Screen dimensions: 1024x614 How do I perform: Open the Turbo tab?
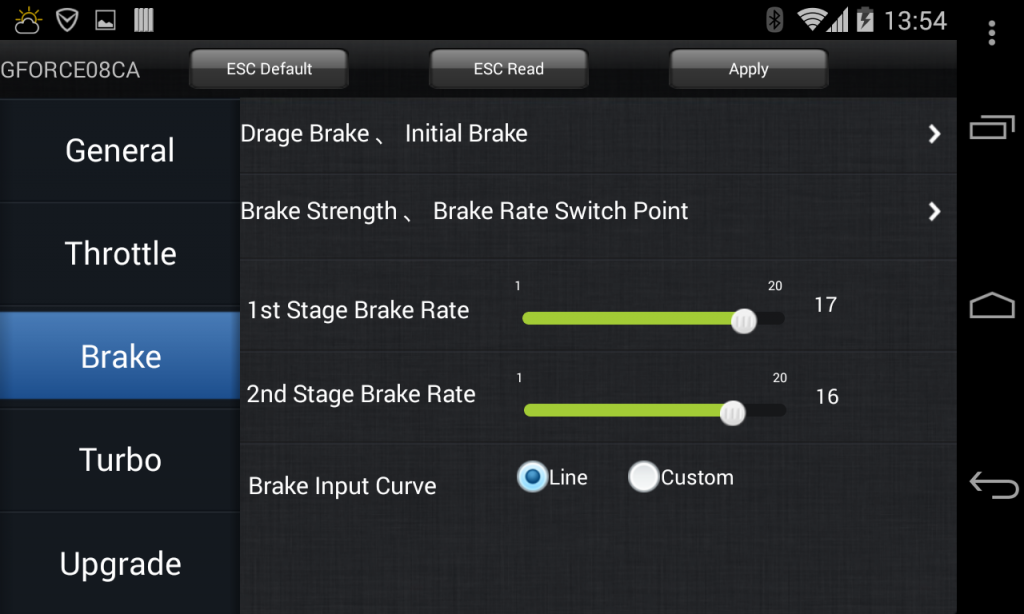120,460
